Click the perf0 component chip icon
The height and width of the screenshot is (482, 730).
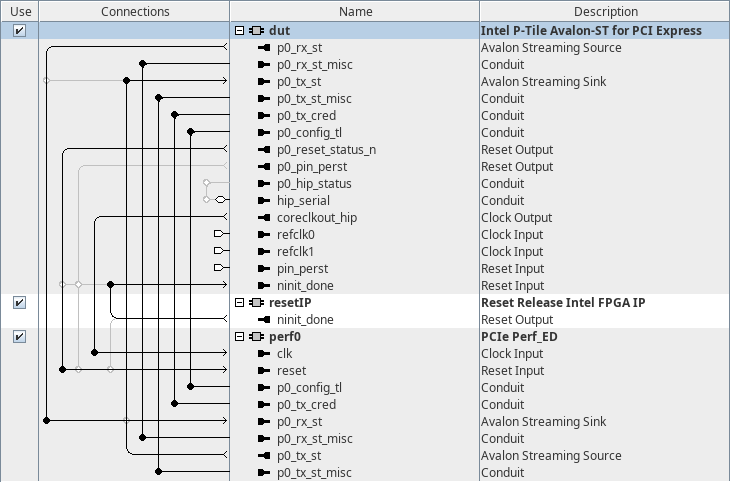point(256,337)
